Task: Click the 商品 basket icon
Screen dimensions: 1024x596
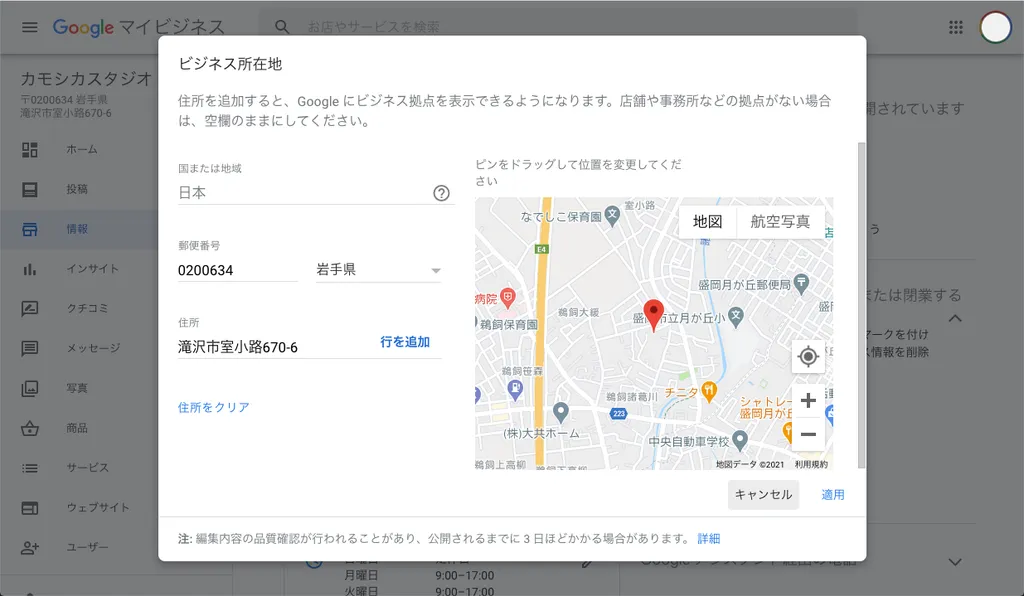Action: 30,428
